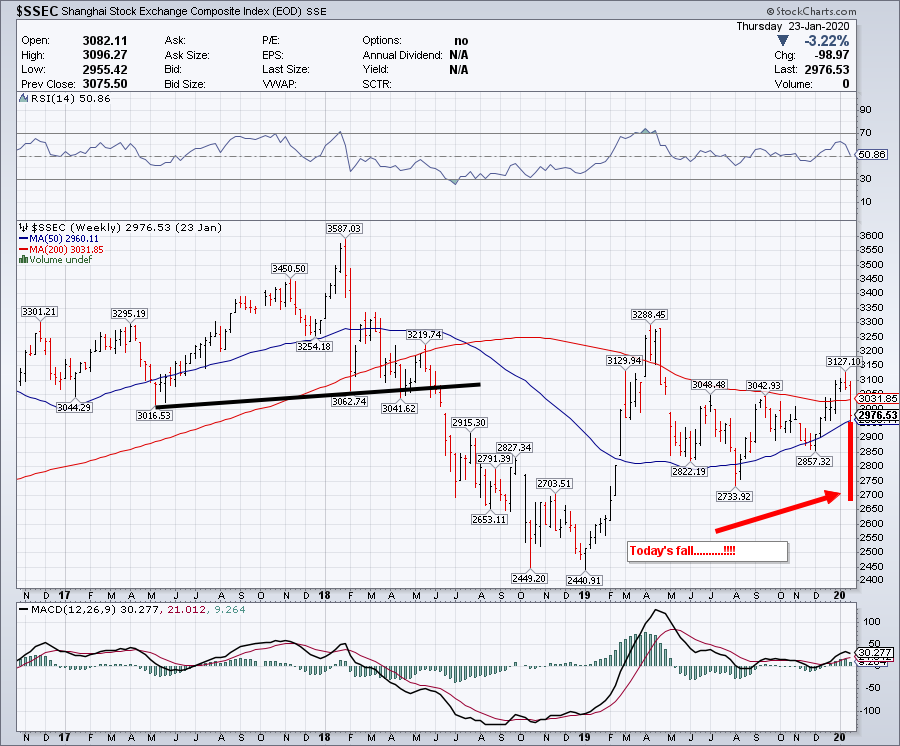900x746 pixels.
Task: Click the low price label 2733.92
Action: [x=734, y=496]
